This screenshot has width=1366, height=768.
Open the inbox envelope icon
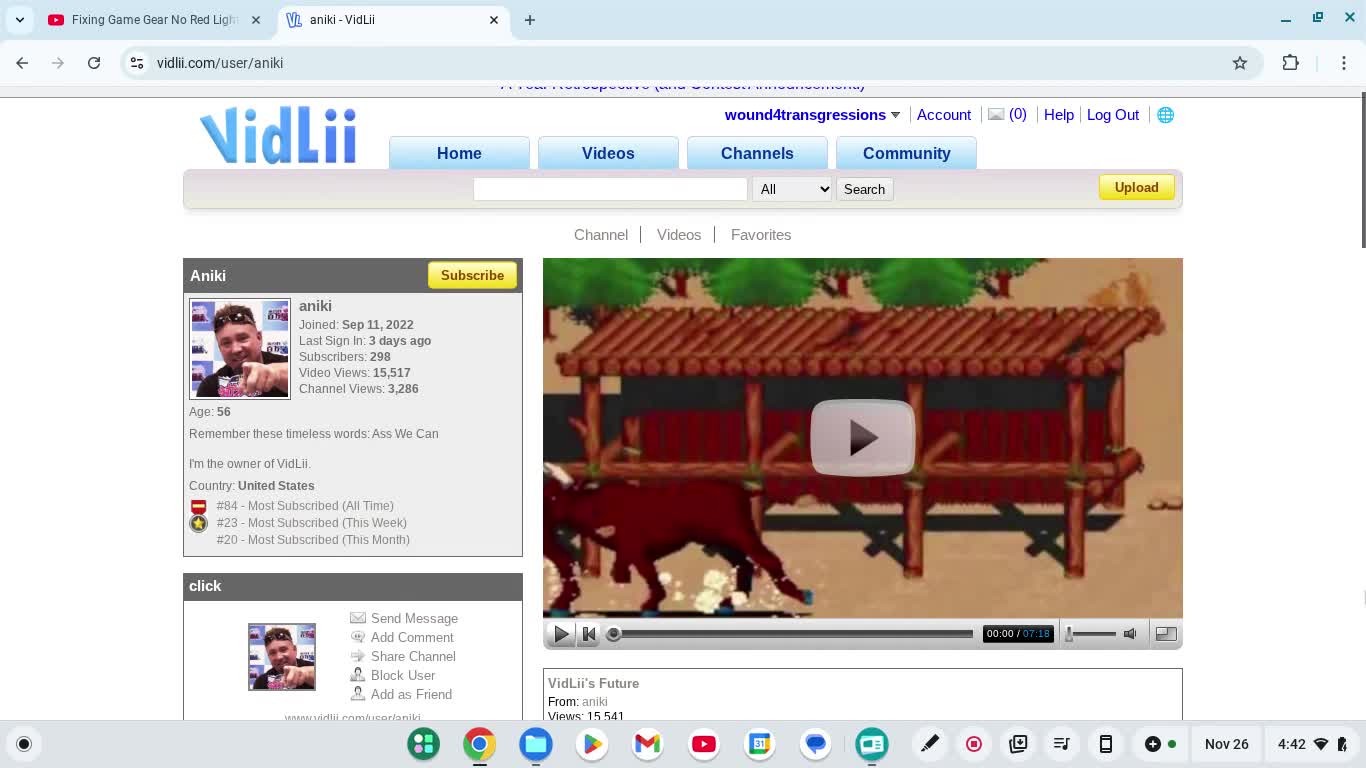tap(996, 115)
